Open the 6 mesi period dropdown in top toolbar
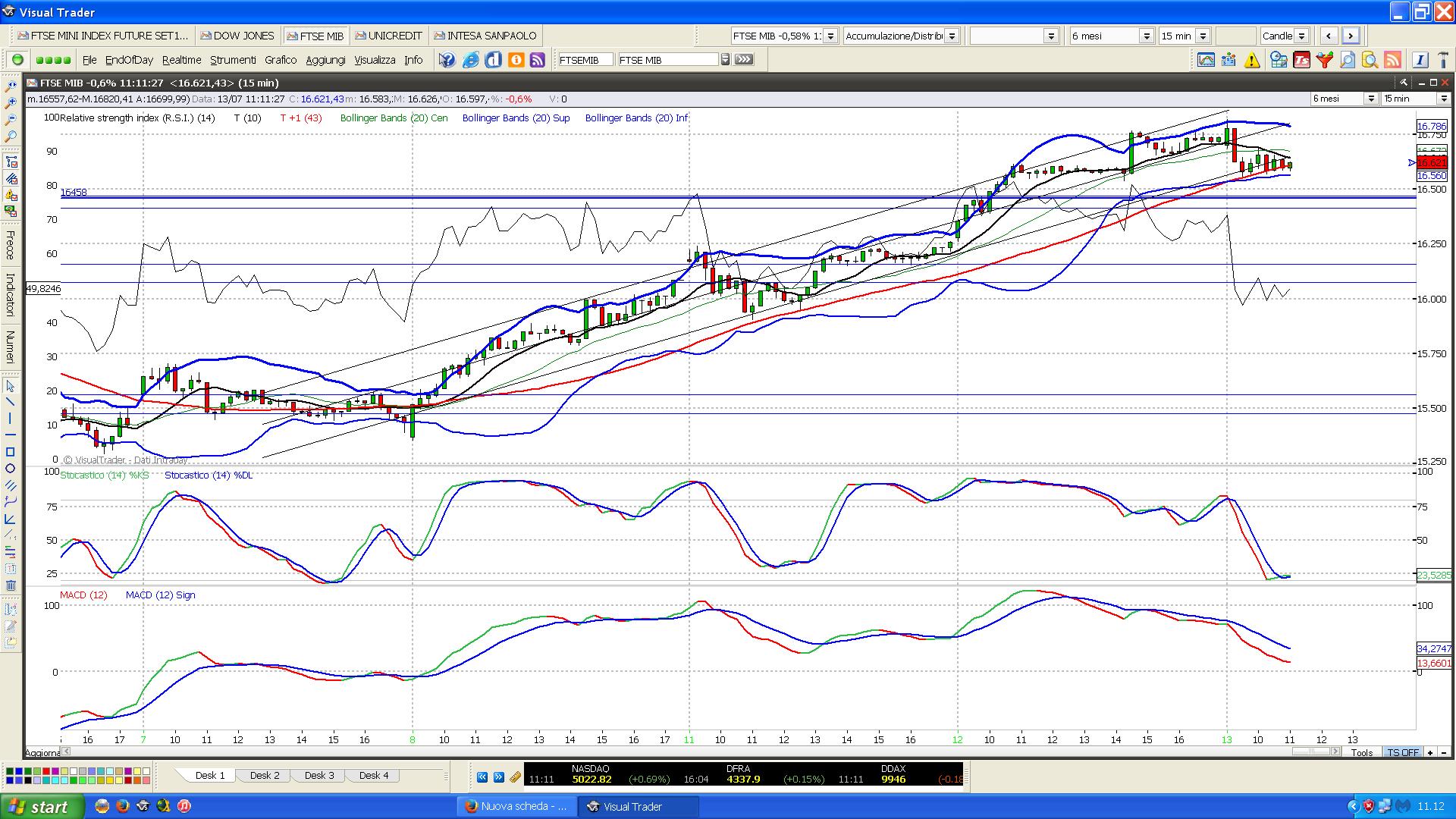This screenshot has width=1456, height=819. pos(1147,36)
